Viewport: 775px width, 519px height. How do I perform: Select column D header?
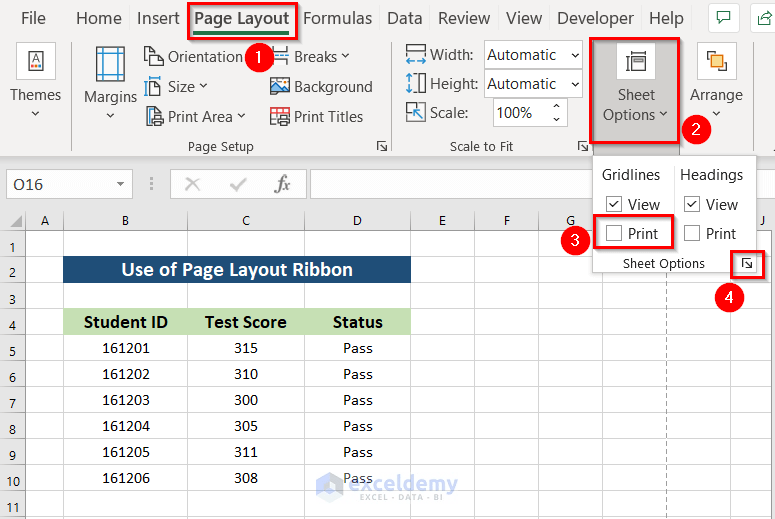[357, 220]
